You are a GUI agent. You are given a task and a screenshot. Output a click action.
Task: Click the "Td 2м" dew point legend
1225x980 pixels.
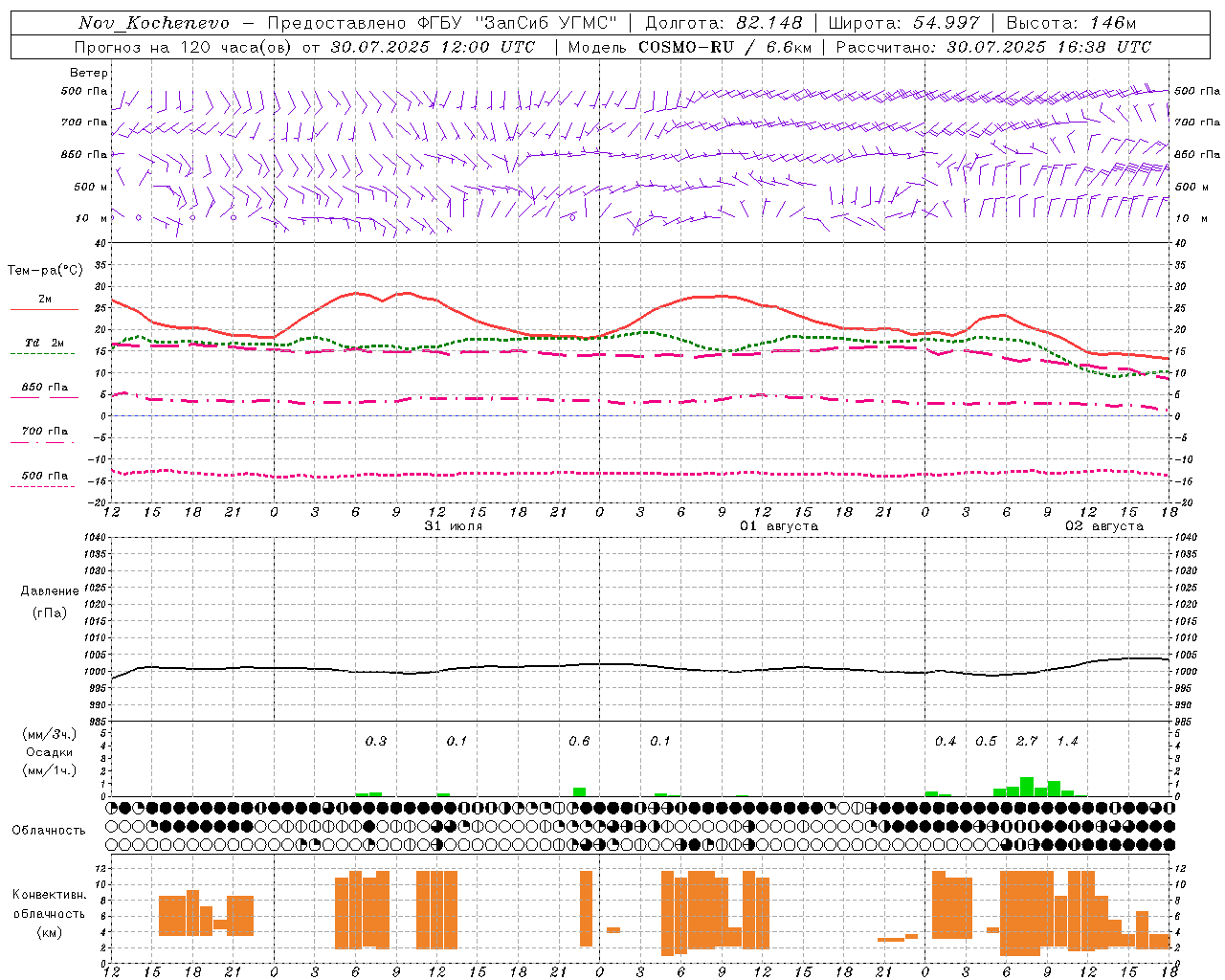[45, 343]
